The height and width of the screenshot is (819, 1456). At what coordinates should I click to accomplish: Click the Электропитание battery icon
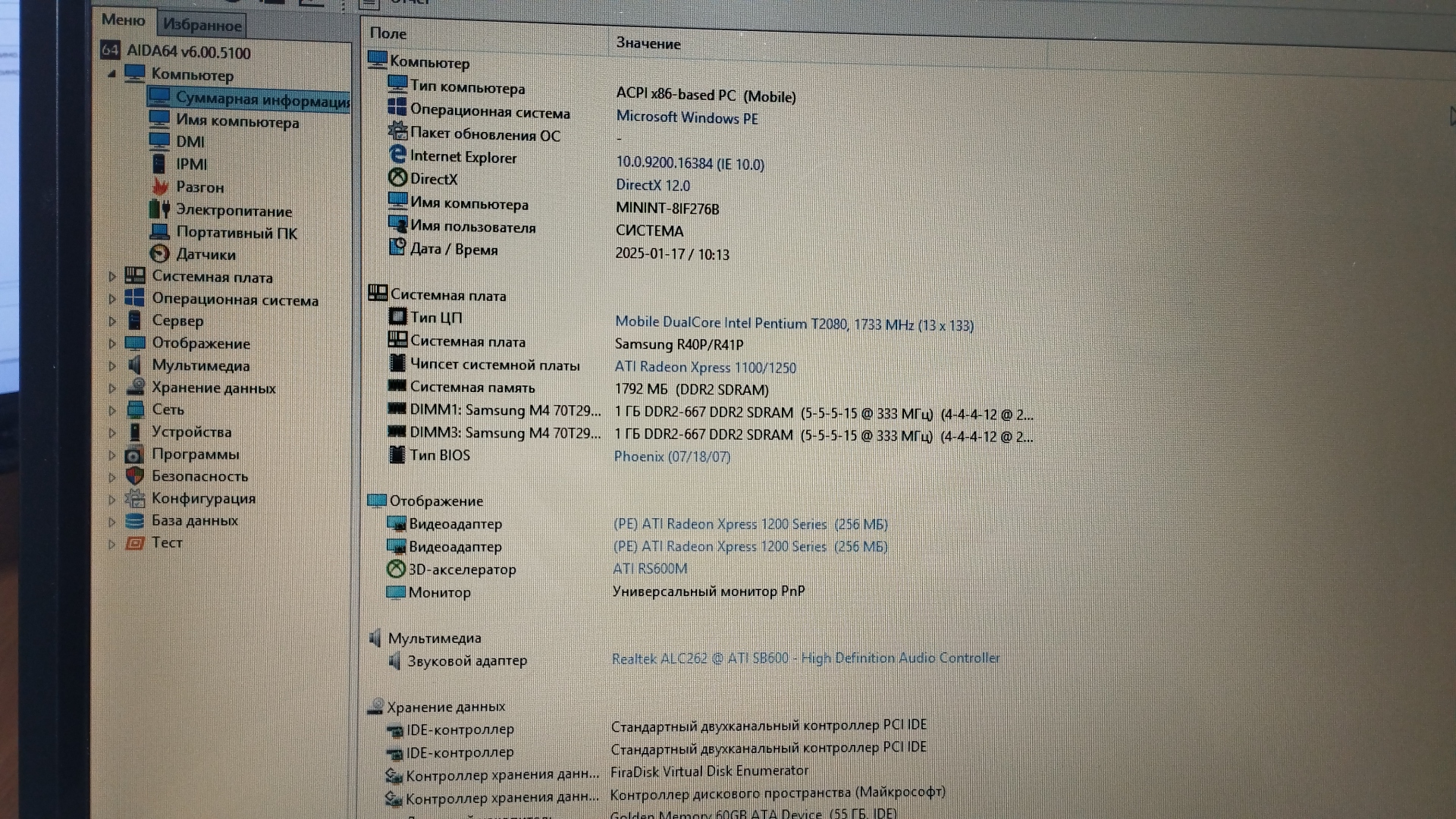[159, 209]
